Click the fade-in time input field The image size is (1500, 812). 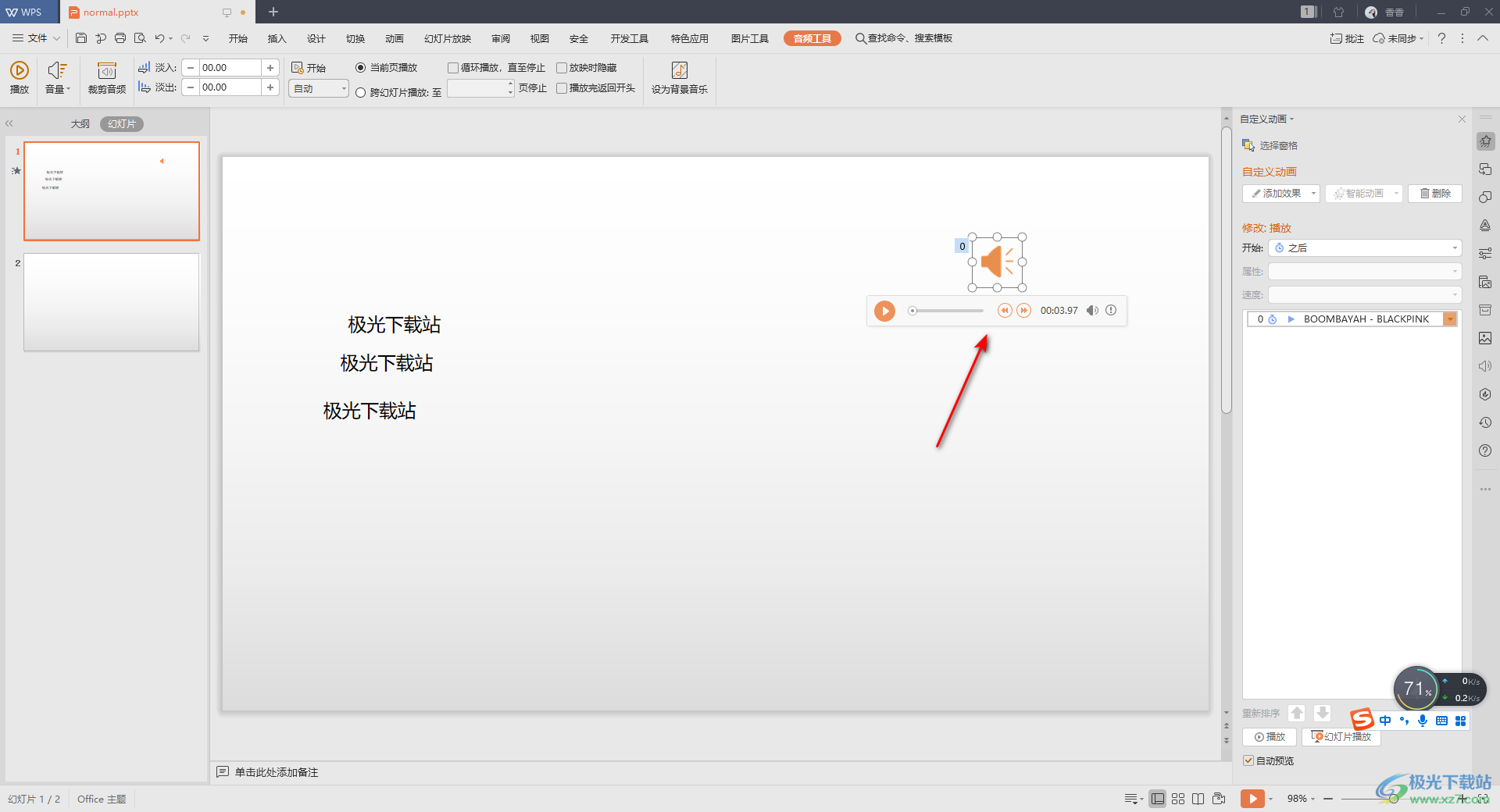pos(230,68)
